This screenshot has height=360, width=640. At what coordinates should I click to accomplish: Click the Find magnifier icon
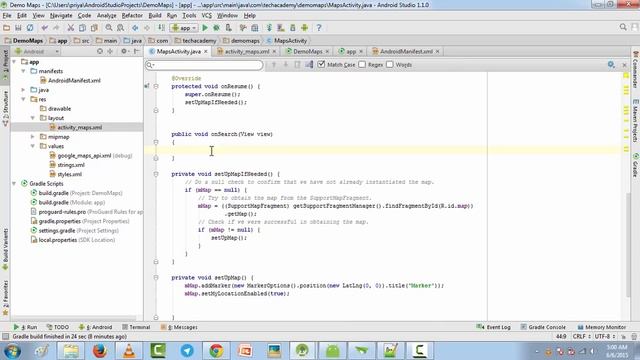point(109,28)
